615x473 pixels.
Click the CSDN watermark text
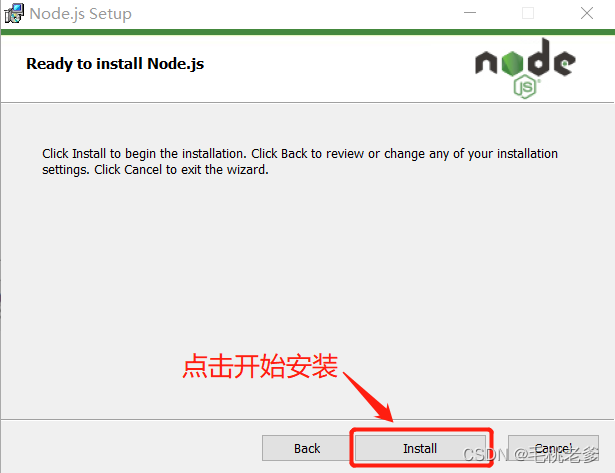531,455
